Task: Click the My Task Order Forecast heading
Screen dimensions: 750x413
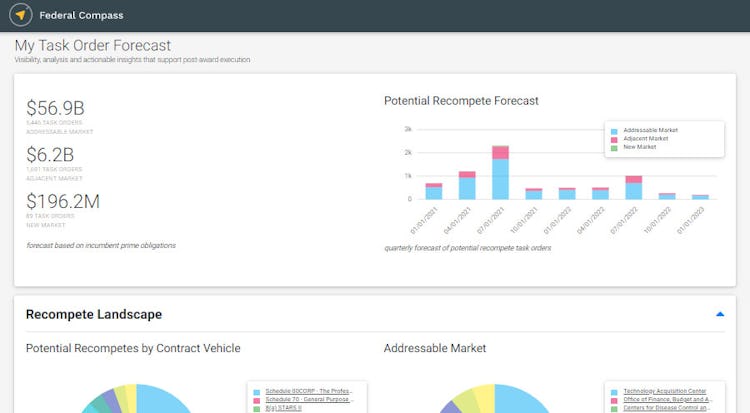Action: pyautogui.click(x=93, y=45)
